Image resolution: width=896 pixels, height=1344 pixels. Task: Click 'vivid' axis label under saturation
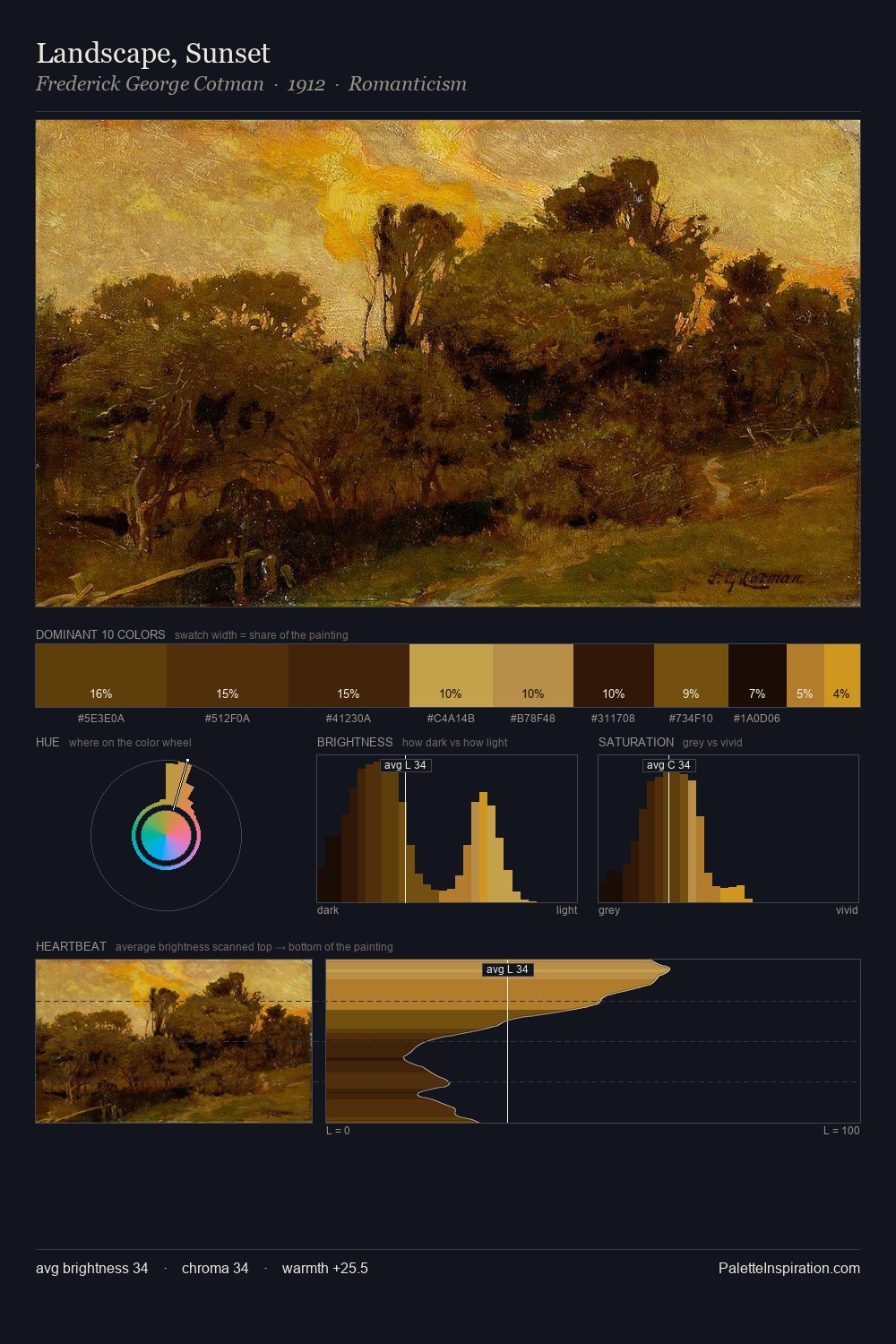(x=847, y=910)
